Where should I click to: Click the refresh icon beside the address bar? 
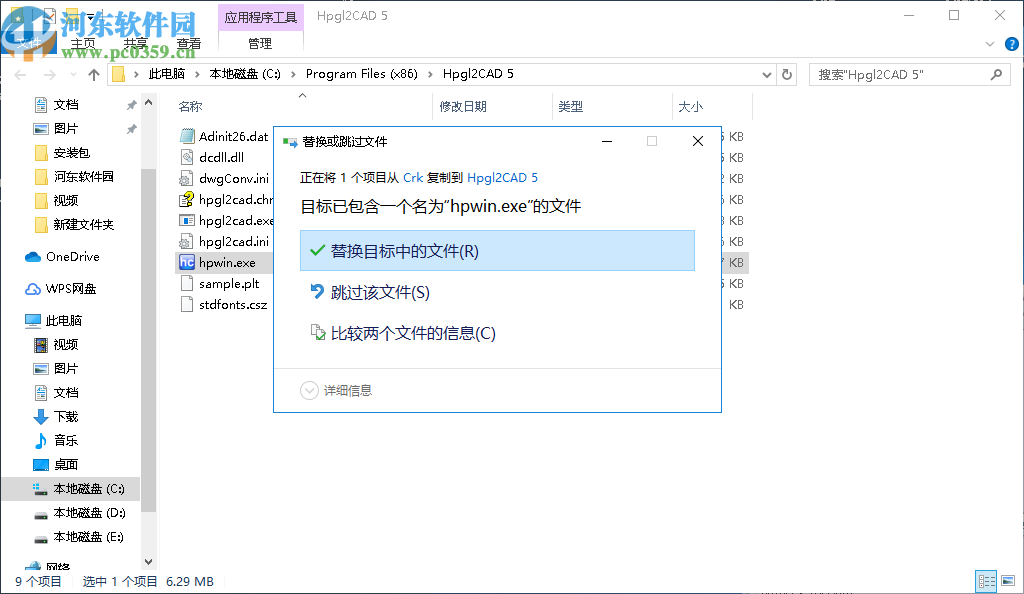point(787,73)
